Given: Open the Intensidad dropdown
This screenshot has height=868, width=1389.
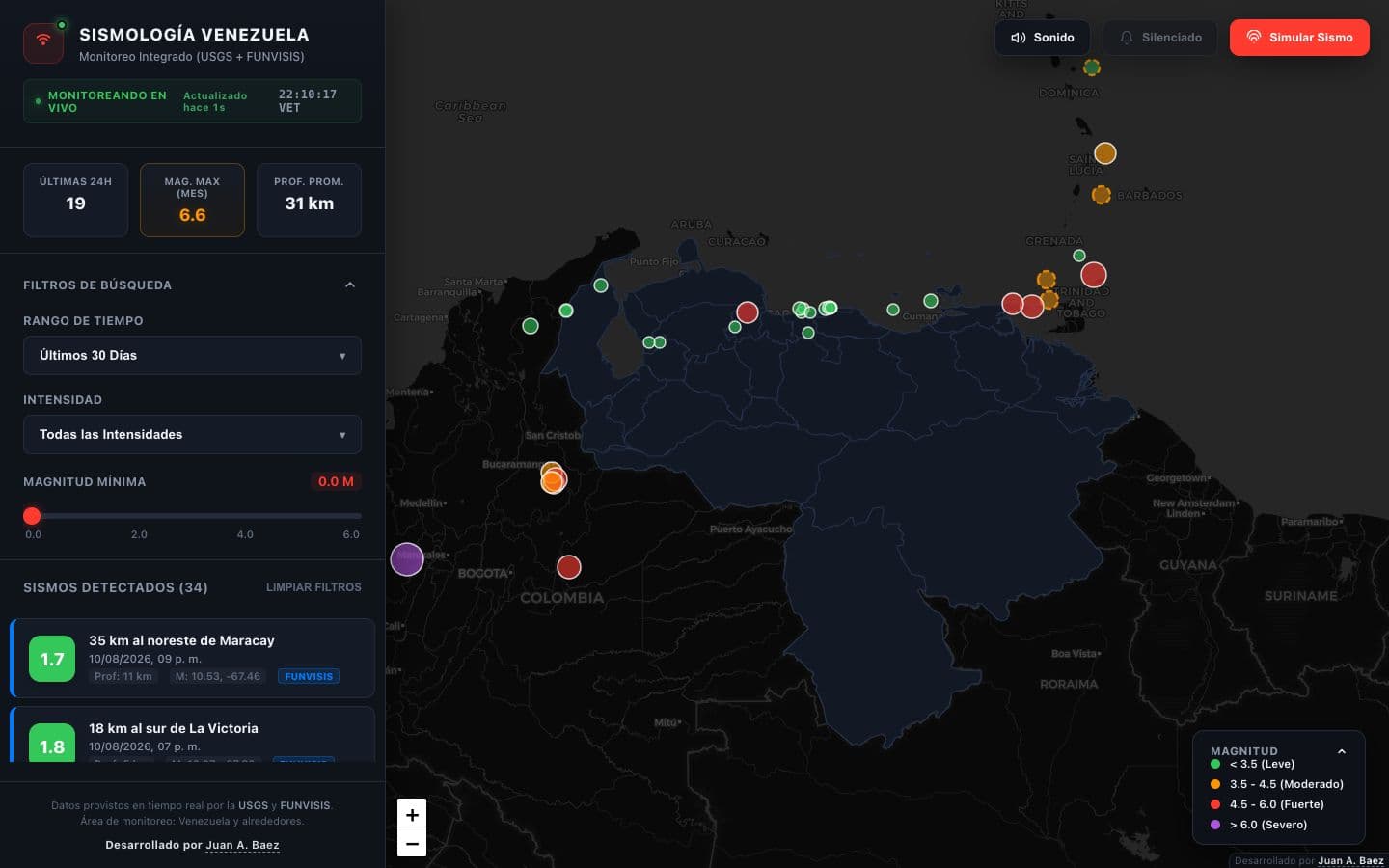Looking at the screenshot, I should (192, 434).
